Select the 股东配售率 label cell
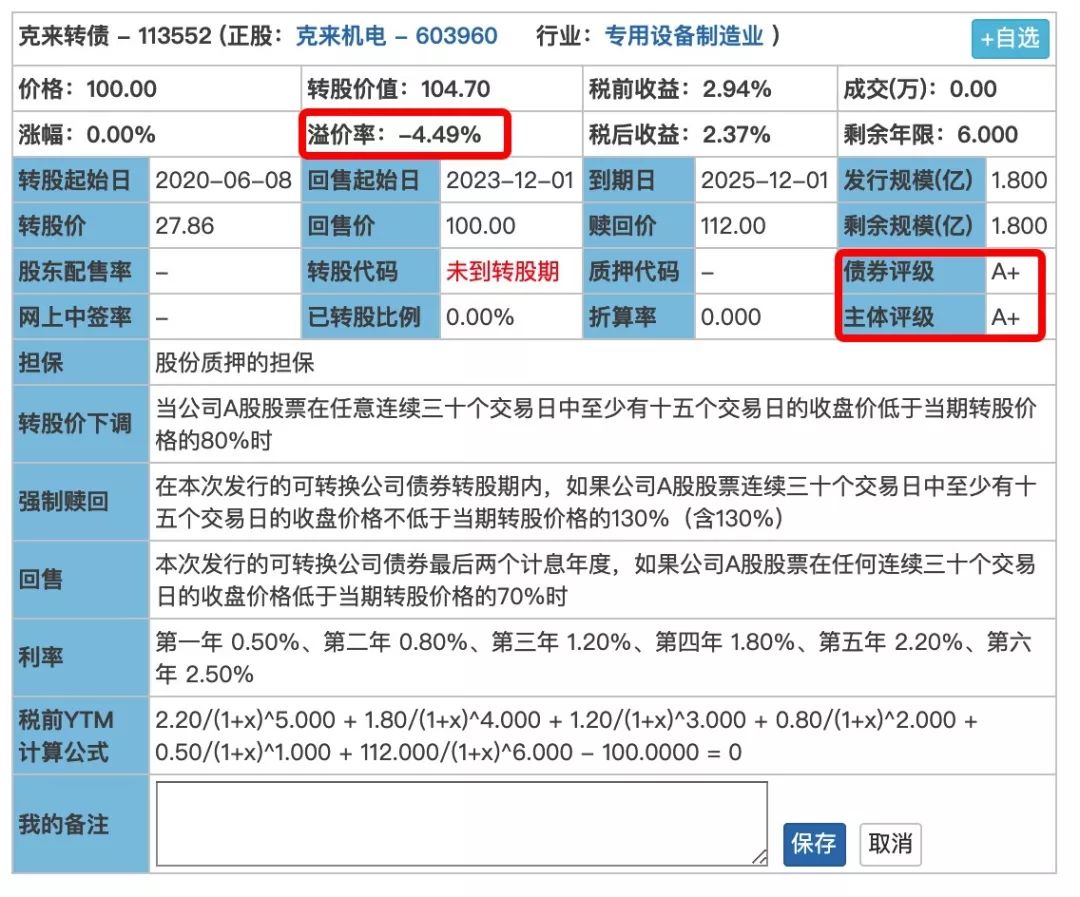The height and width of the screenshot is (897, 1080). pyautogui.click(x=81, y=271)
